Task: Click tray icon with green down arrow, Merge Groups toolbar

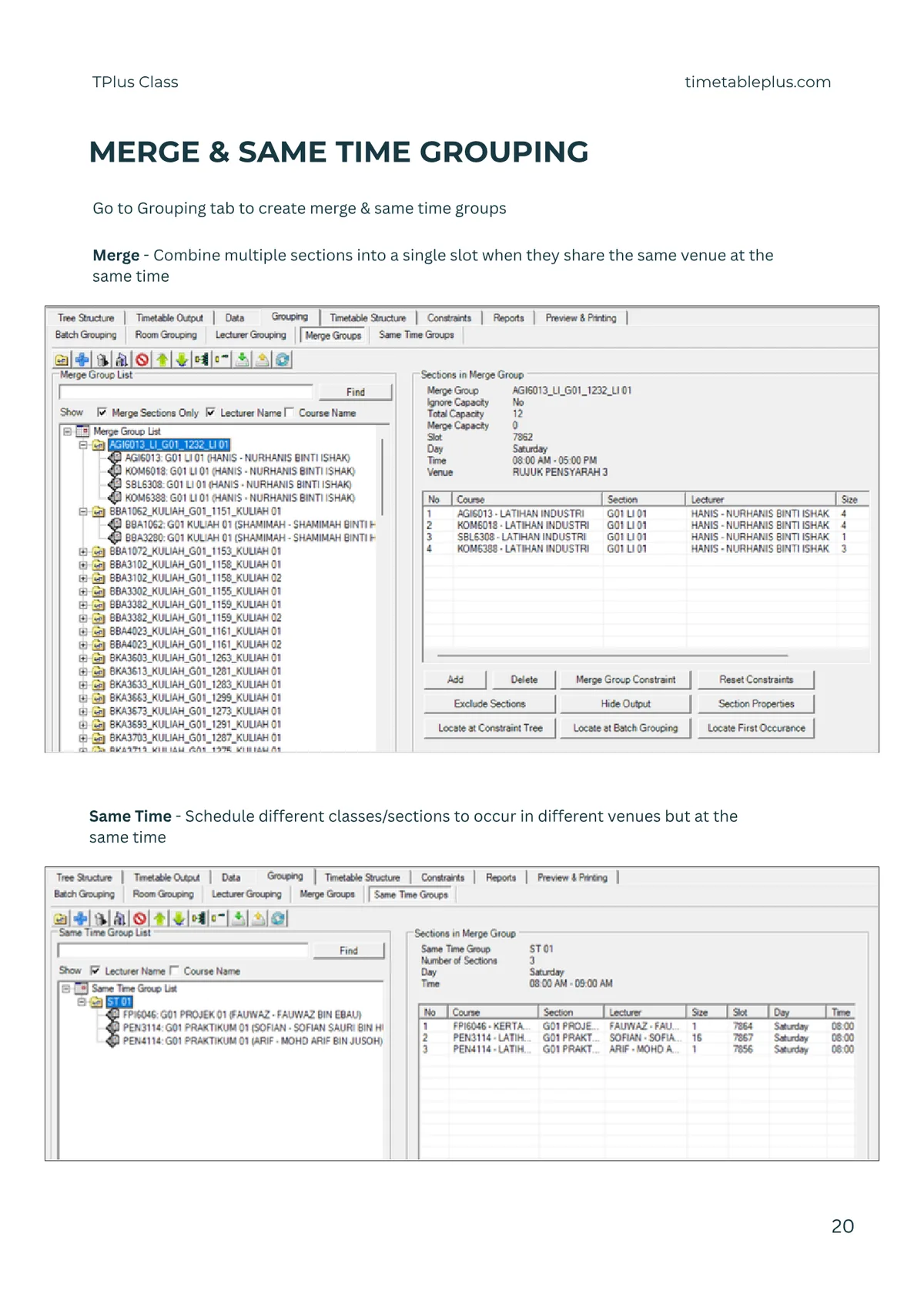Action: click(242, 360)
